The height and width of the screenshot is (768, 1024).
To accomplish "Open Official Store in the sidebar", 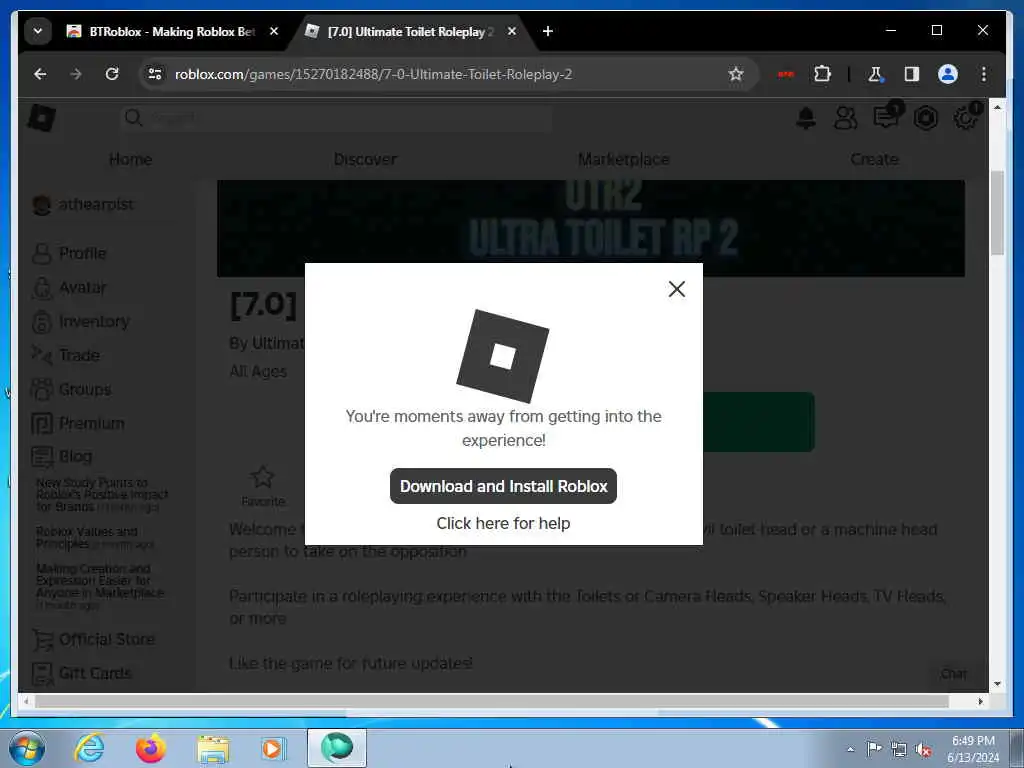I will (93, 639).
